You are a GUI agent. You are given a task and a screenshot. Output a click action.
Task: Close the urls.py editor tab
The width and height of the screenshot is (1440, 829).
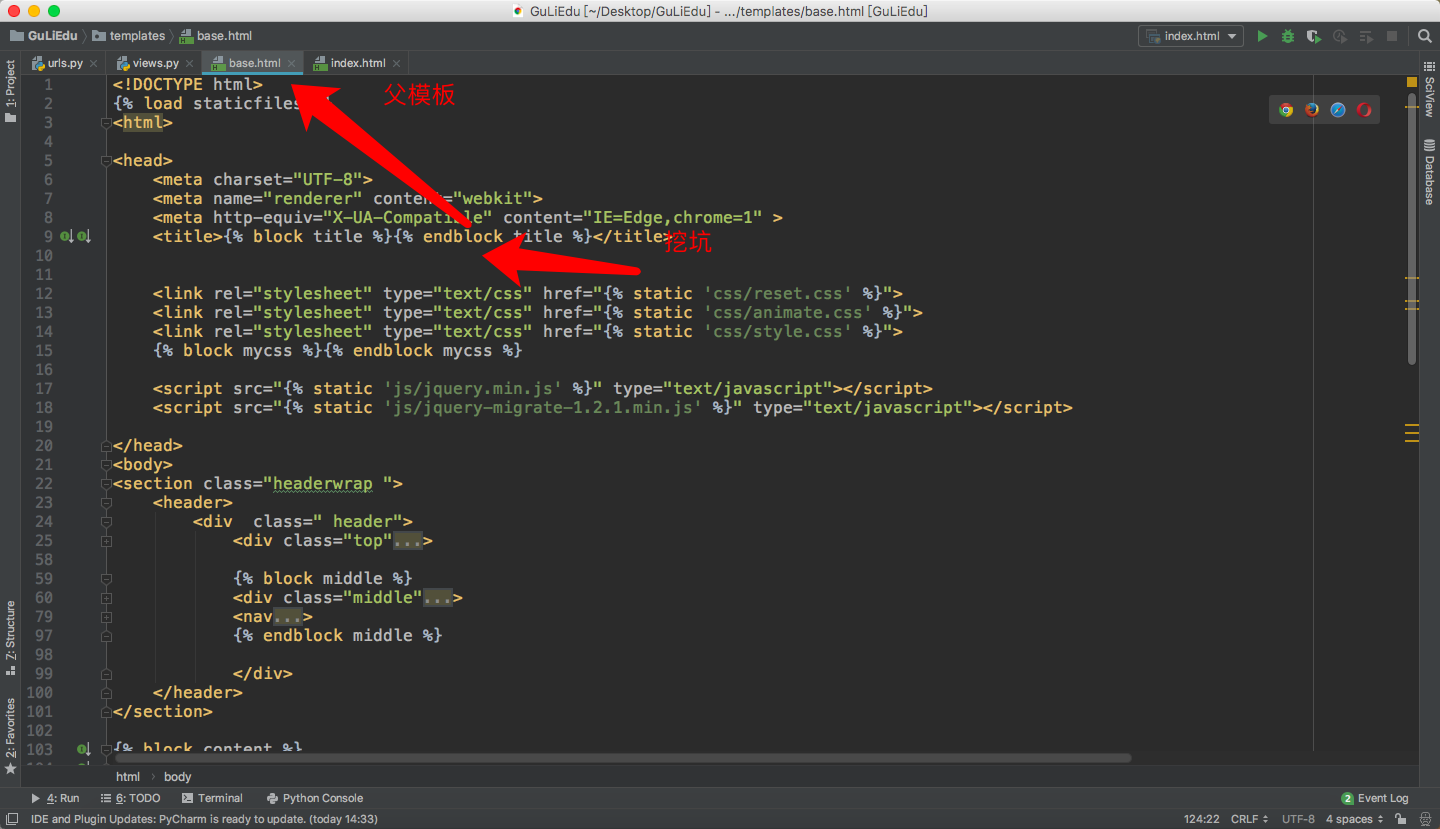click(x=93, y=63)
